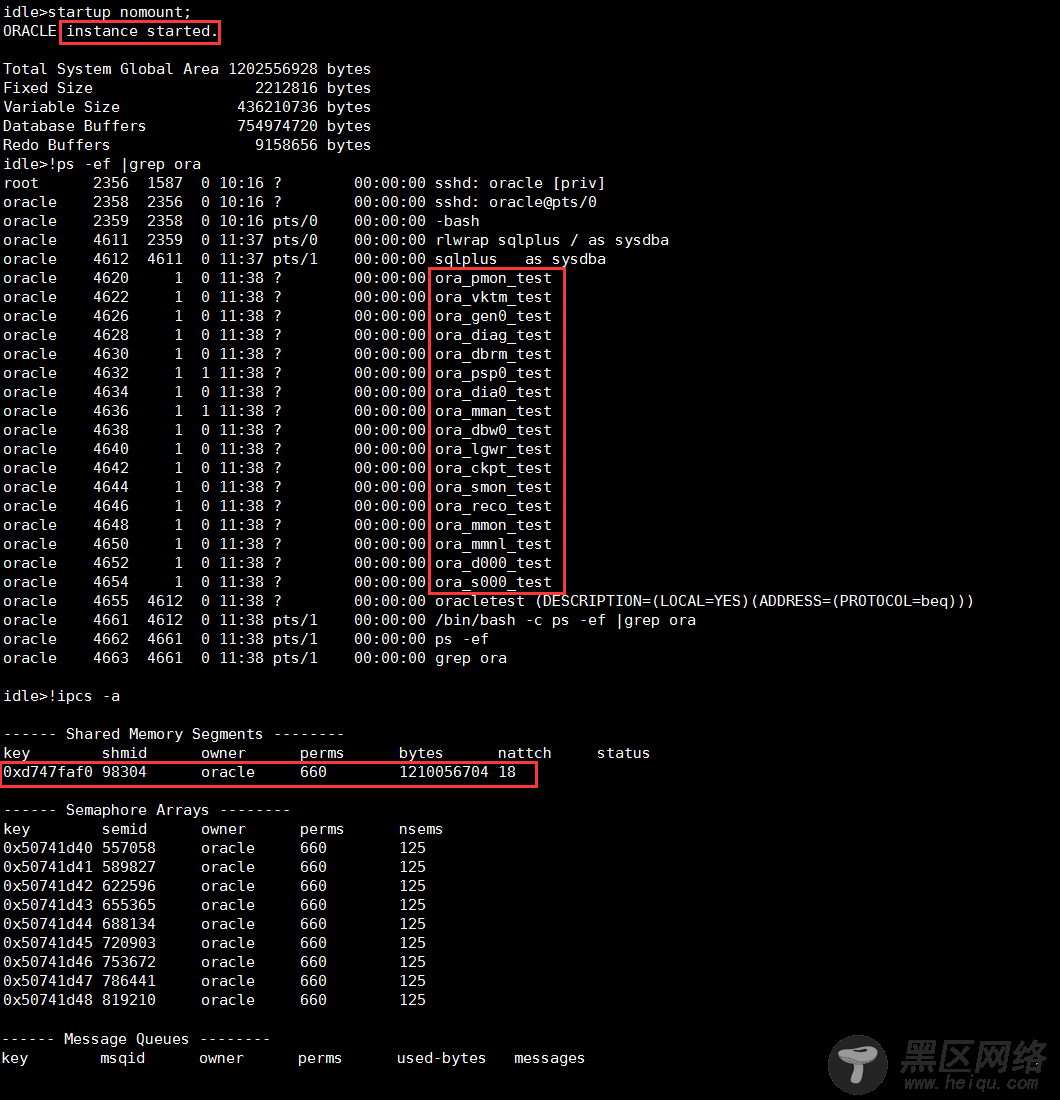Select the 'Total System Global Area' line
The width and height of the screenshot is (1060, 1100).
pos(187,69)
